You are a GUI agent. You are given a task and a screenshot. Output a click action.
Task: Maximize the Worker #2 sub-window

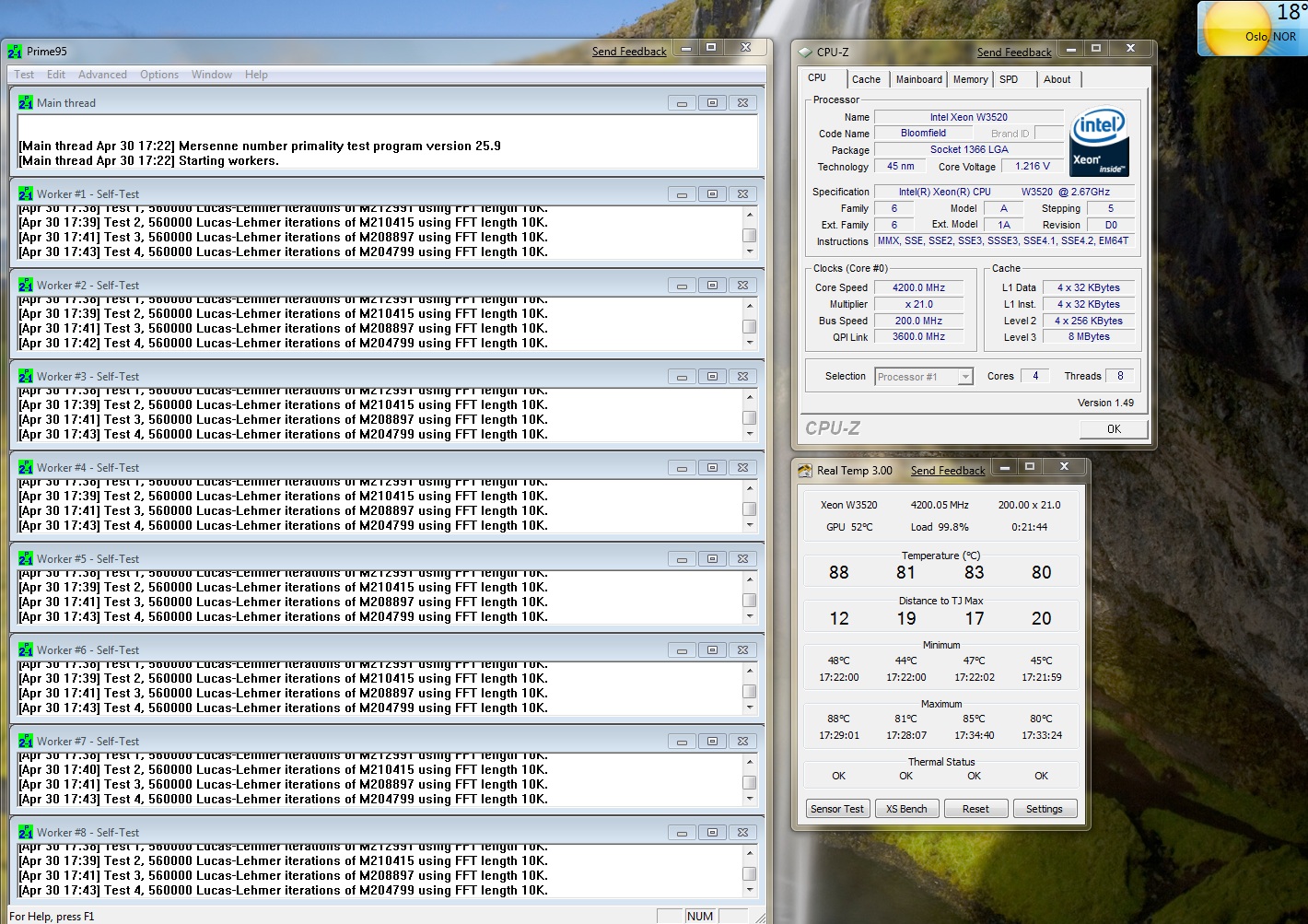pyautogui.click(x=712, y=286)
